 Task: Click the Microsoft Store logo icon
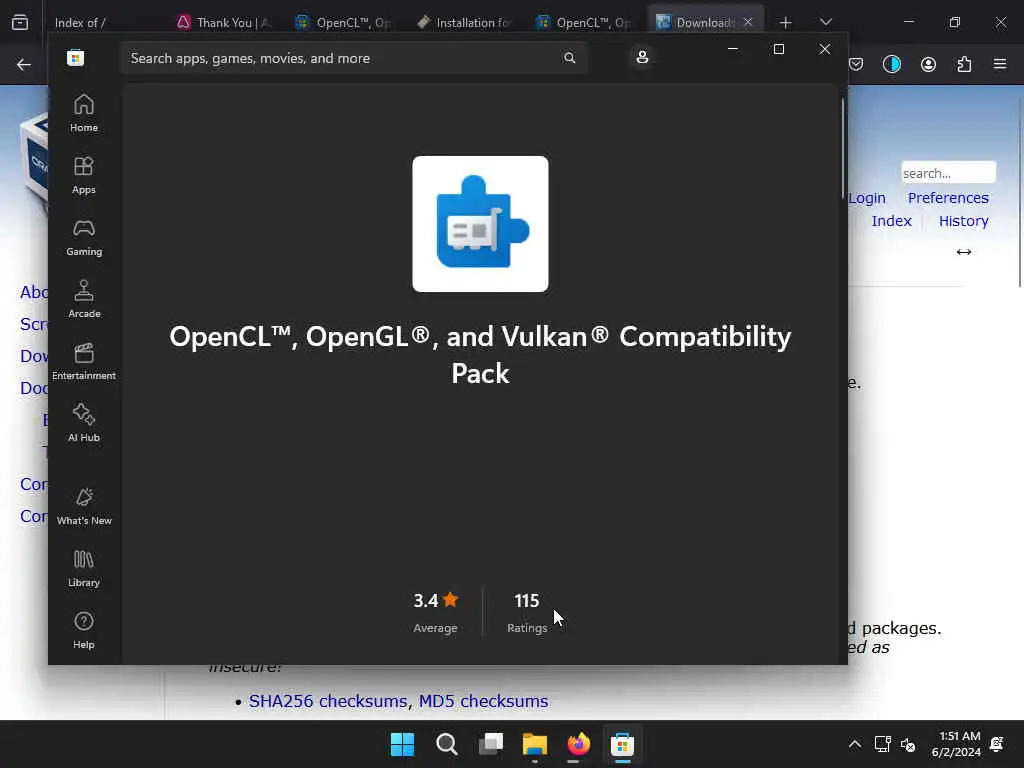click(x=75, y=58)
